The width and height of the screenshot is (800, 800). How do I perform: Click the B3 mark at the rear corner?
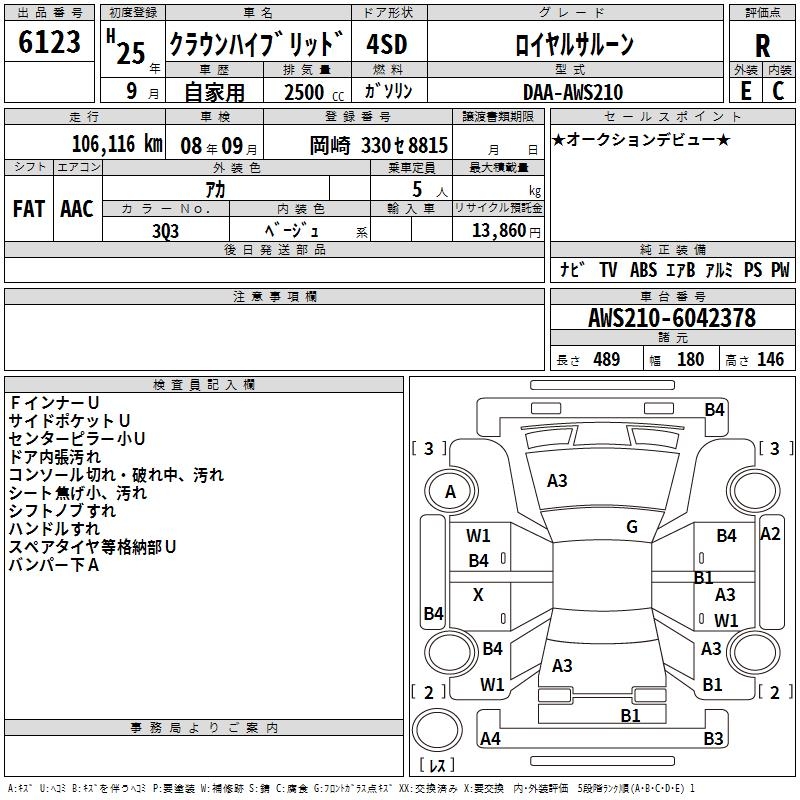pos(713,740)
